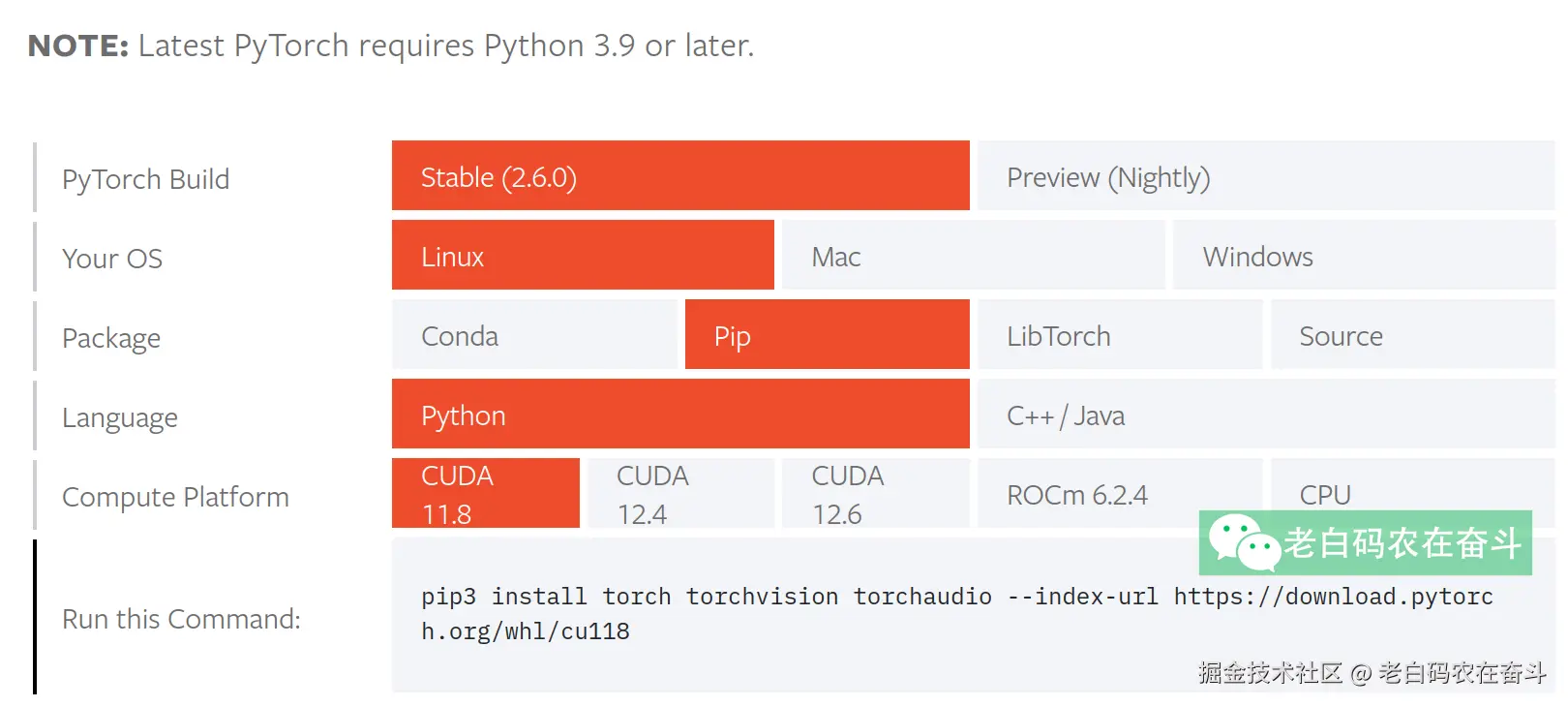
Task: Choose Mac as your operating system
Action: (x=973, y=256)
